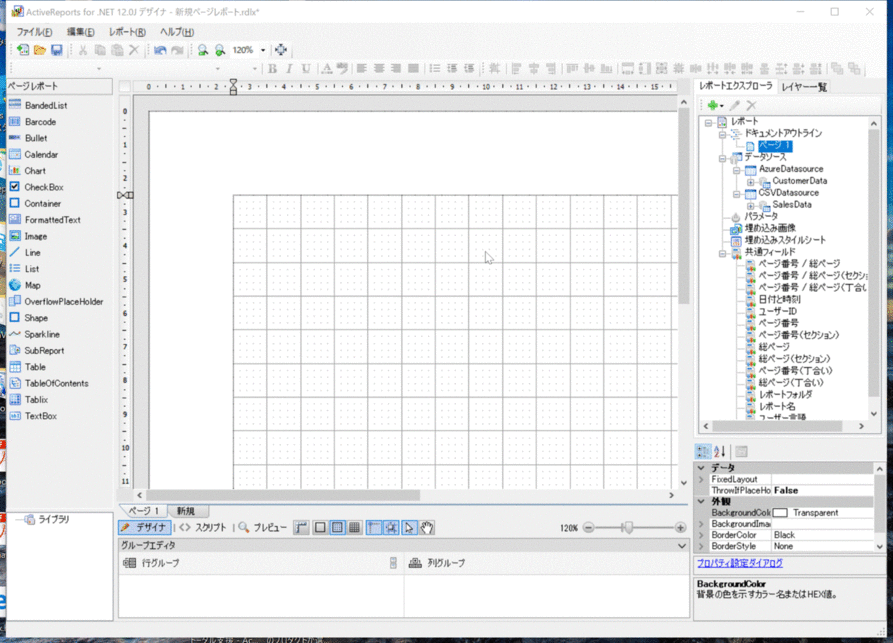
Task: Click the designer horizontal scrollbar thumb
Action: click(283, 495)
